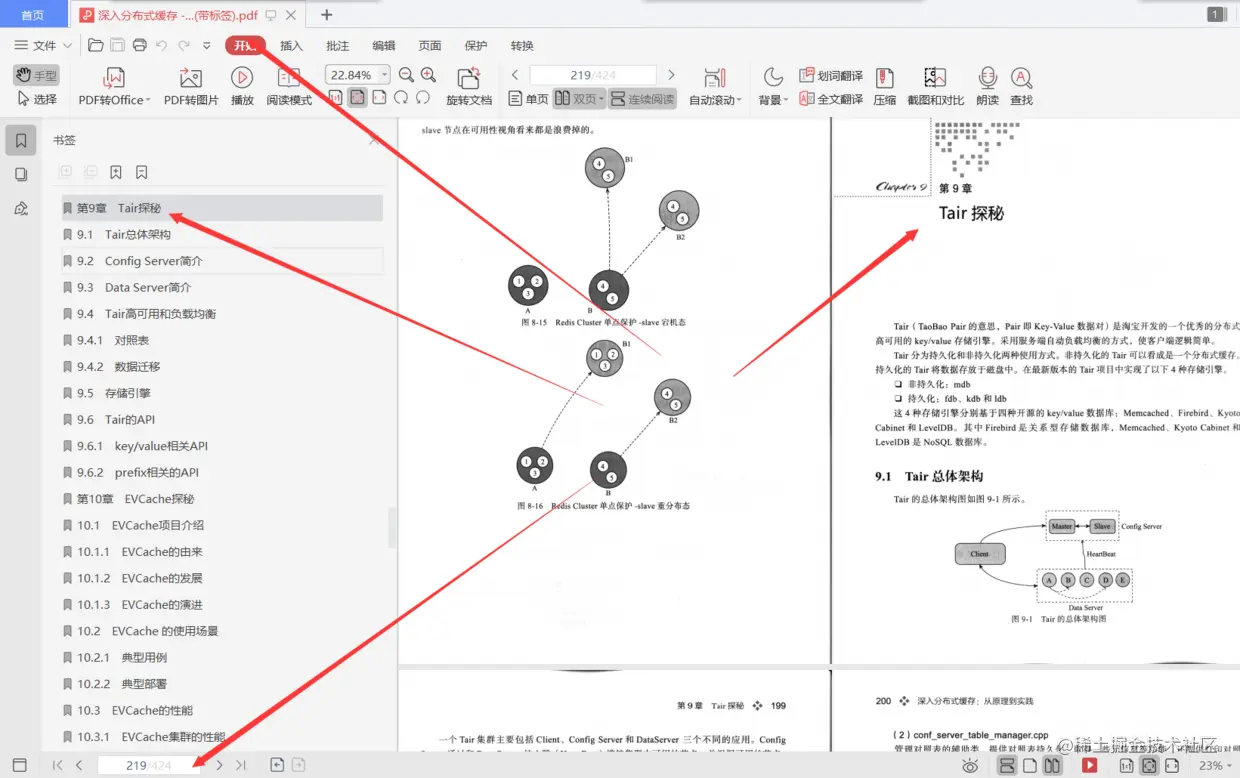
Task: Go to next page with toolbar arrow
Action: [x=671, y=75]
